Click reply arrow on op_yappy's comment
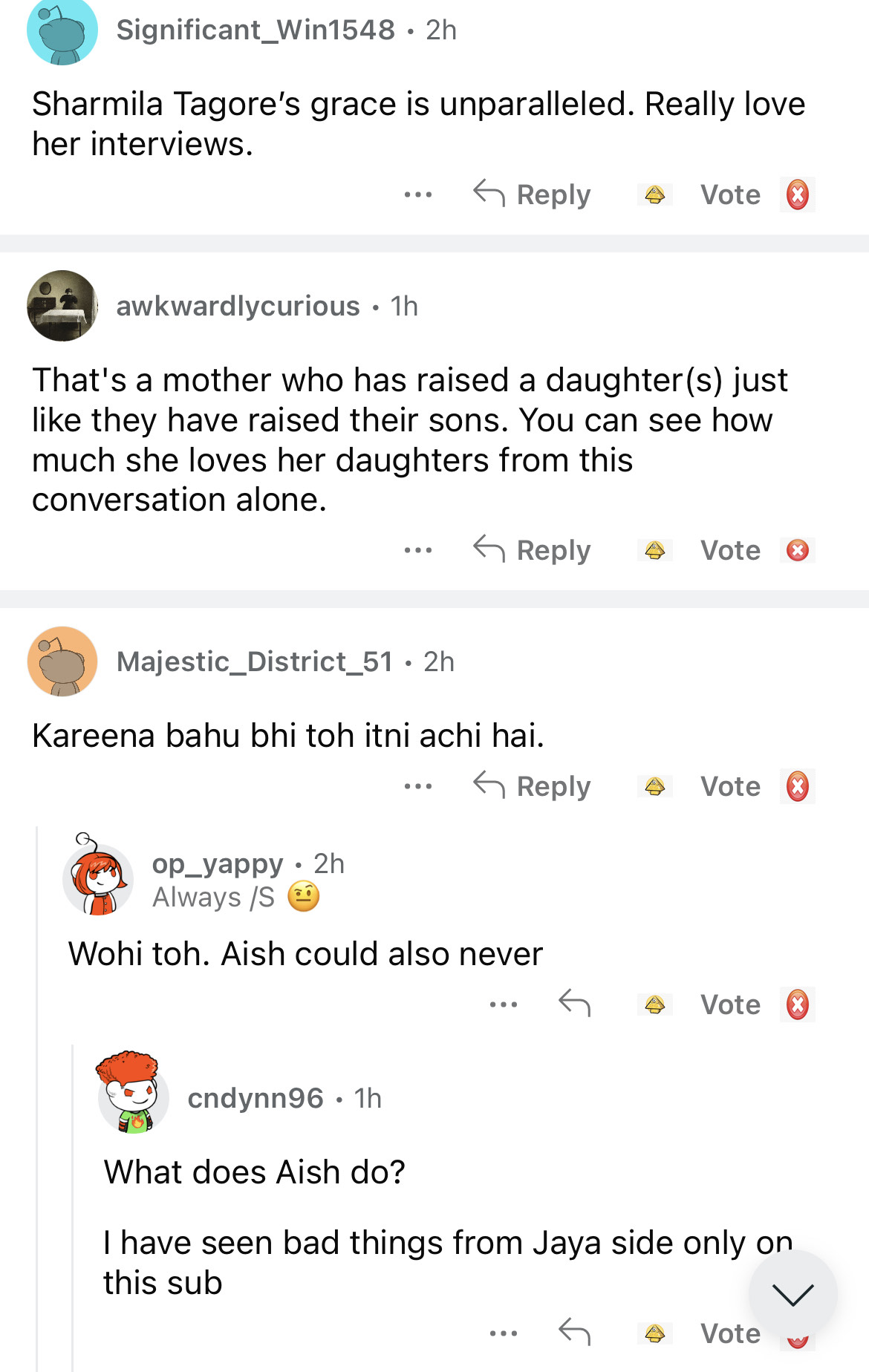 click(x=574, y=1004)
